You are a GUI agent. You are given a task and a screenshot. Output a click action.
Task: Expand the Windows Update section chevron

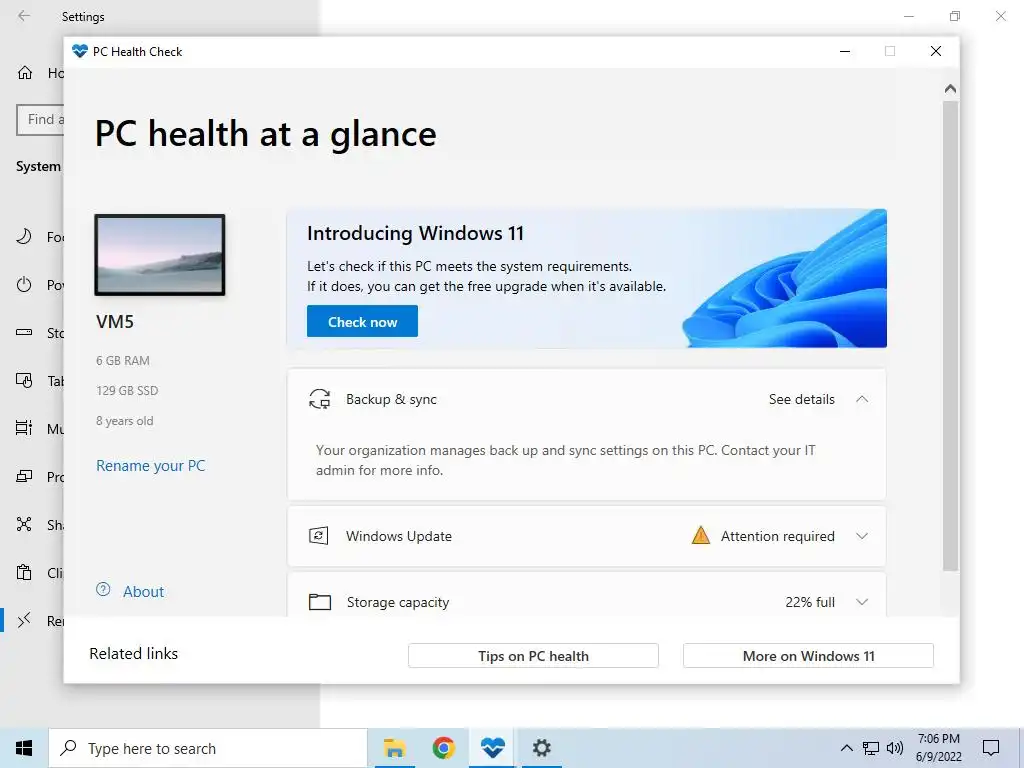pos(861,536)
